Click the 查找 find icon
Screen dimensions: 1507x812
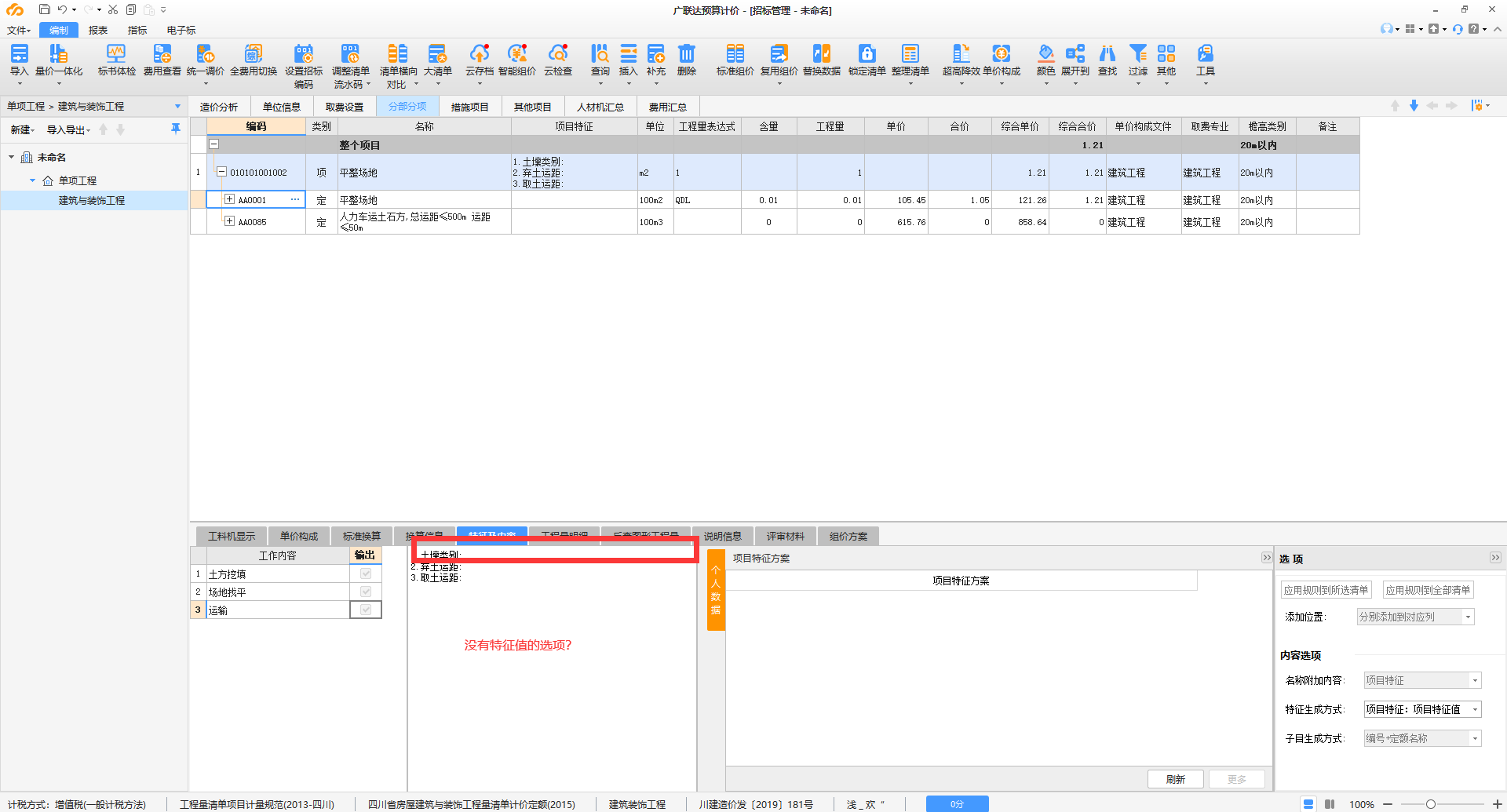coord(1107,53)
